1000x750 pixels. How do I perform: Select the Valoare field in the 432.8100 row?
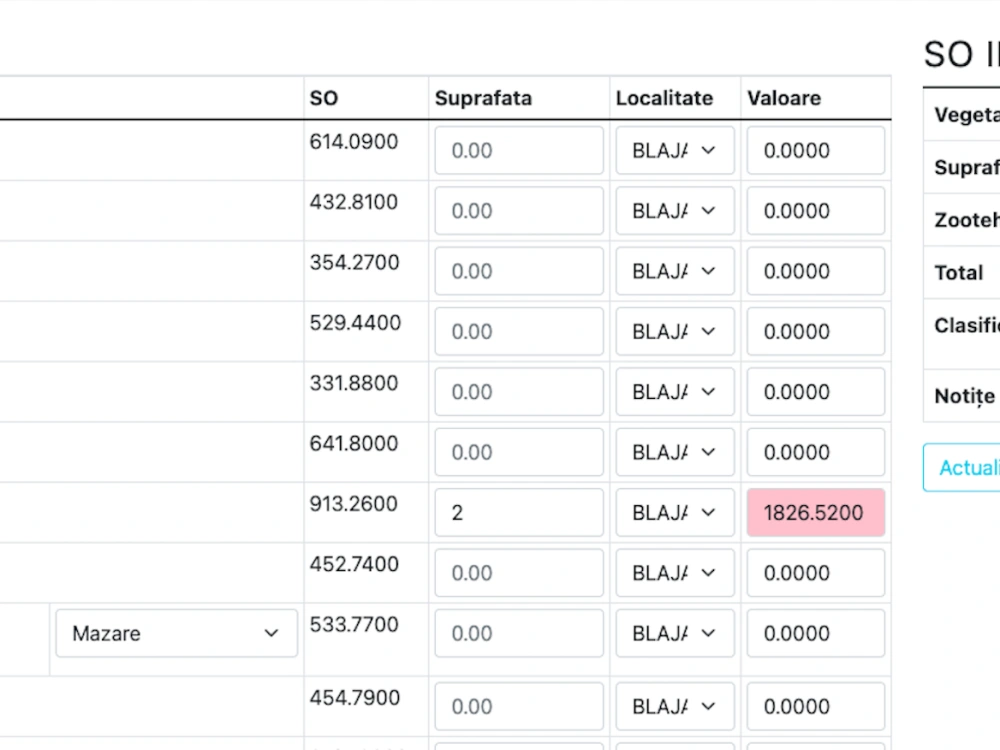tap(815, 211)
